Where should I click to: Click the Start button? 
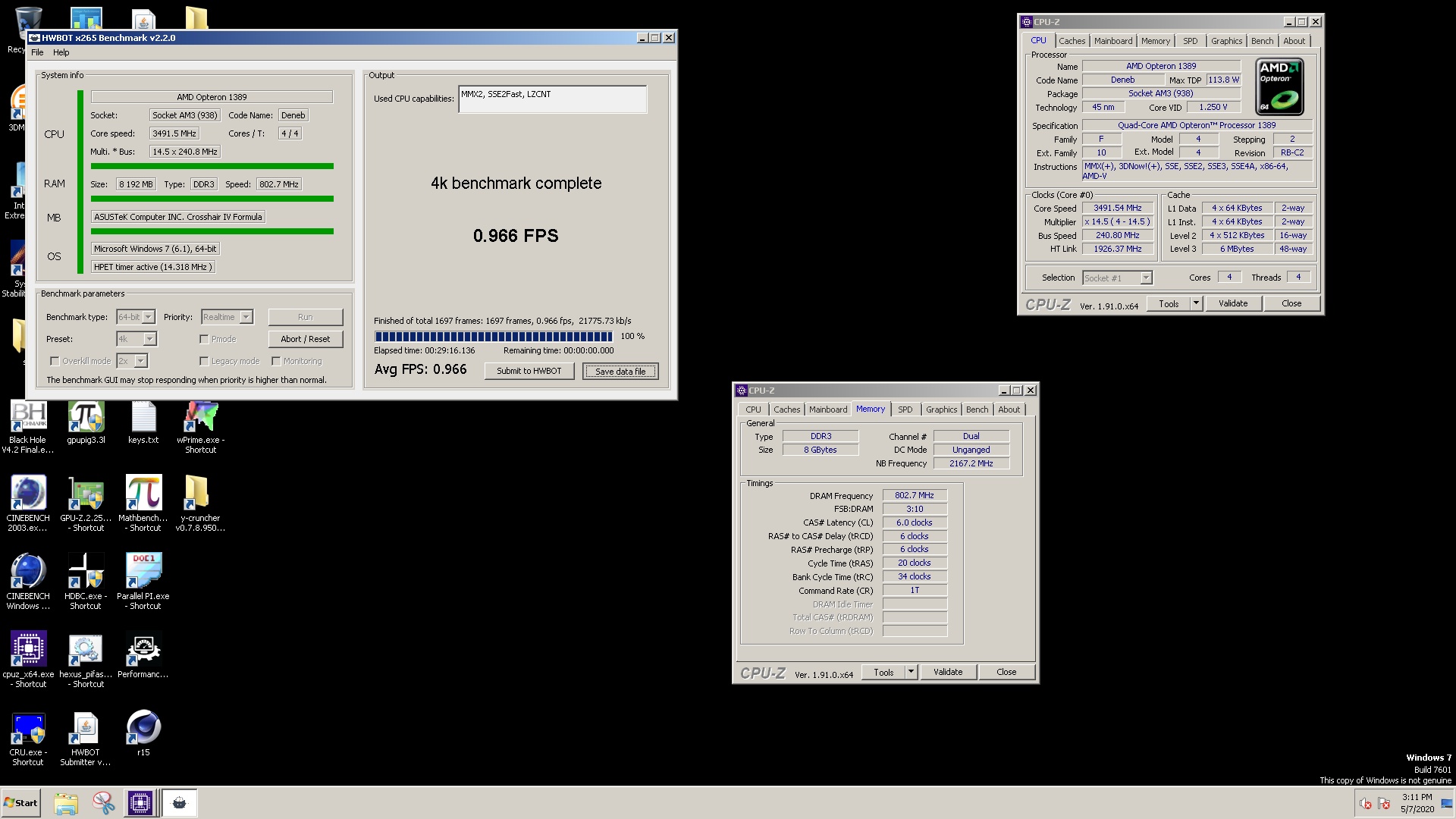click(20, 803)
